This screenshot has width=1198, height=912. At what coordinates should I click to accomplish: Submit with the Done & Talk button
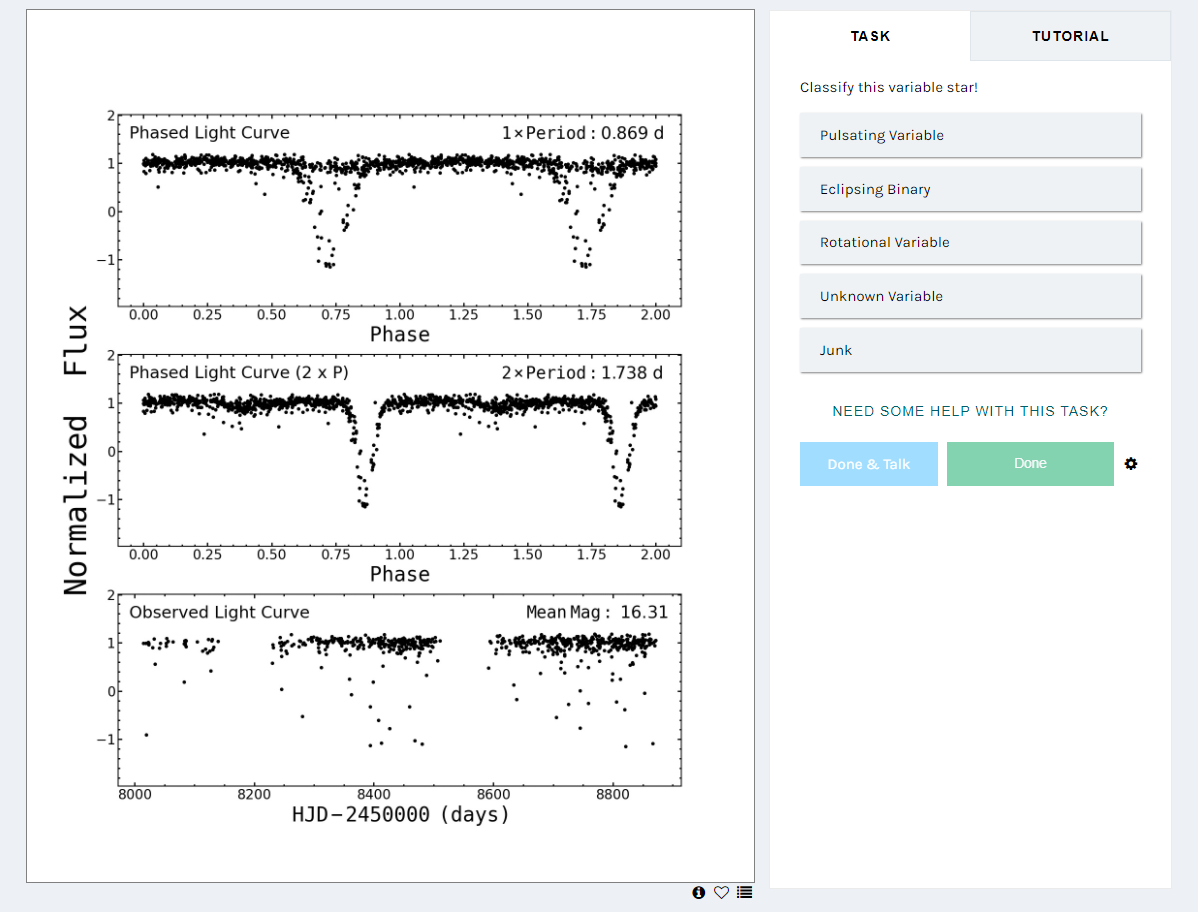point(869,464)
